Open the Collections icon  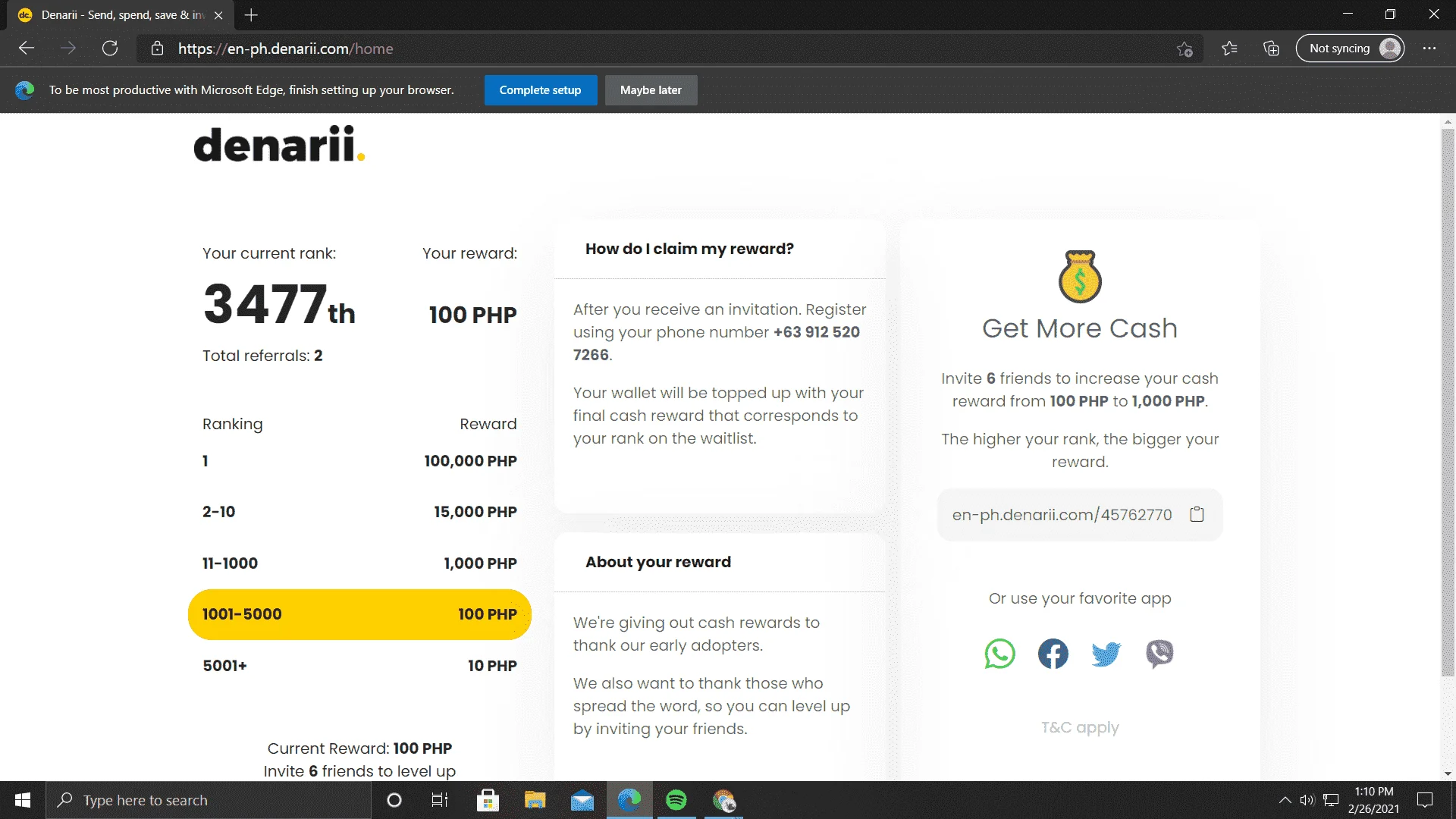(x=1271, y=49)
